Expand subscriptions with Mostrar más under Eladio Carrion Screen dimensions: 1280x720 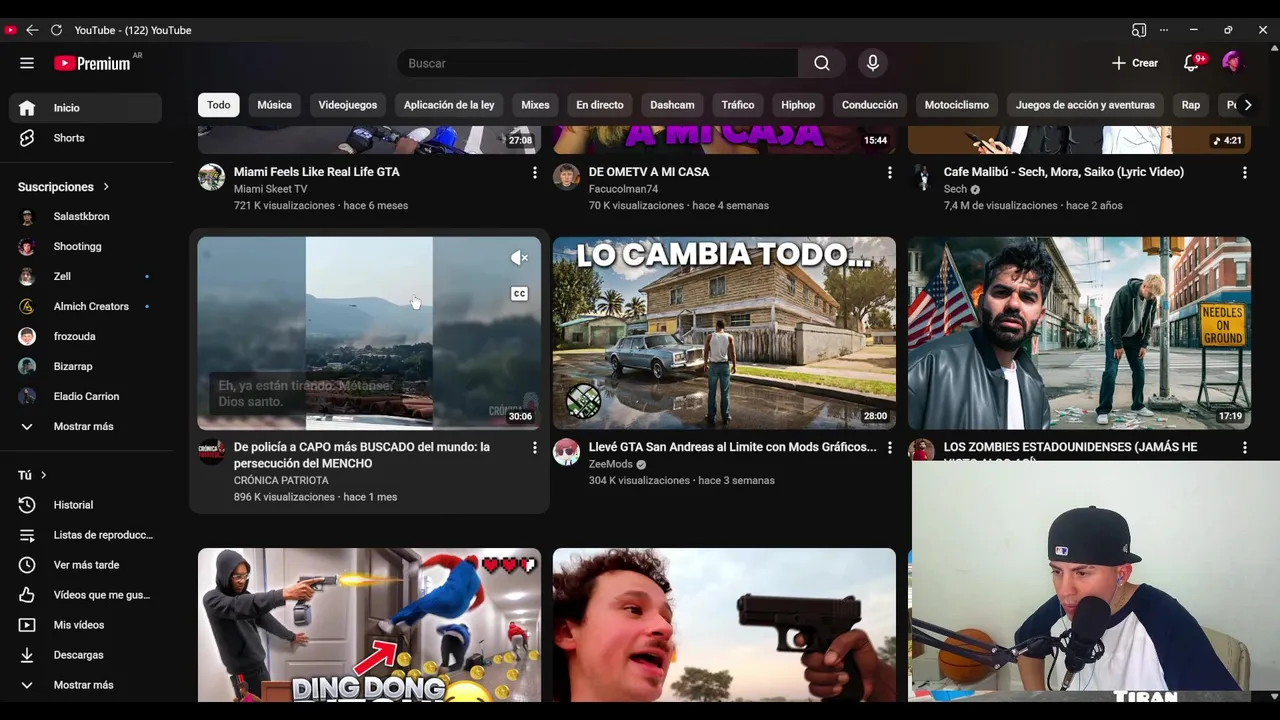85,426
